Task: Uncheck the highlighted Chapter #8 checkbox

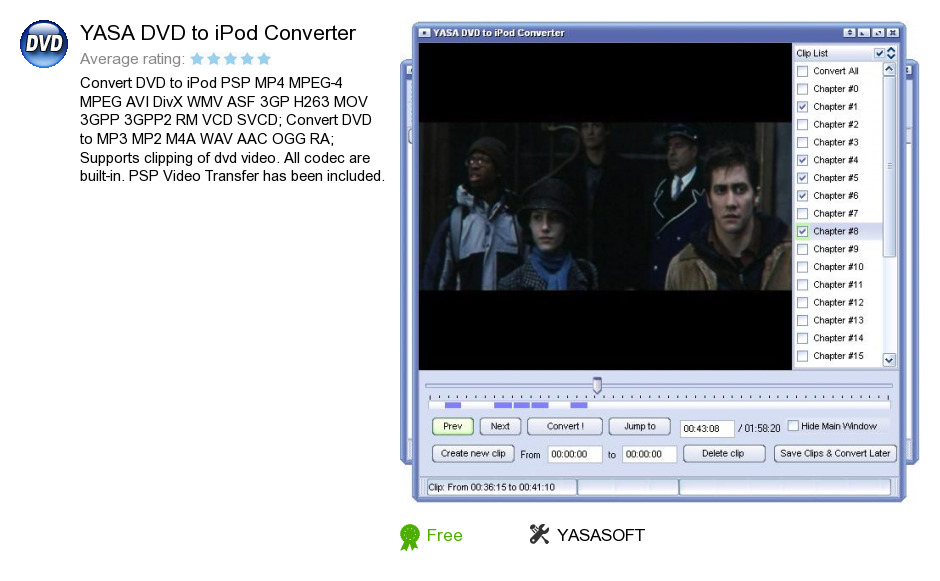Action: point(802,231)
